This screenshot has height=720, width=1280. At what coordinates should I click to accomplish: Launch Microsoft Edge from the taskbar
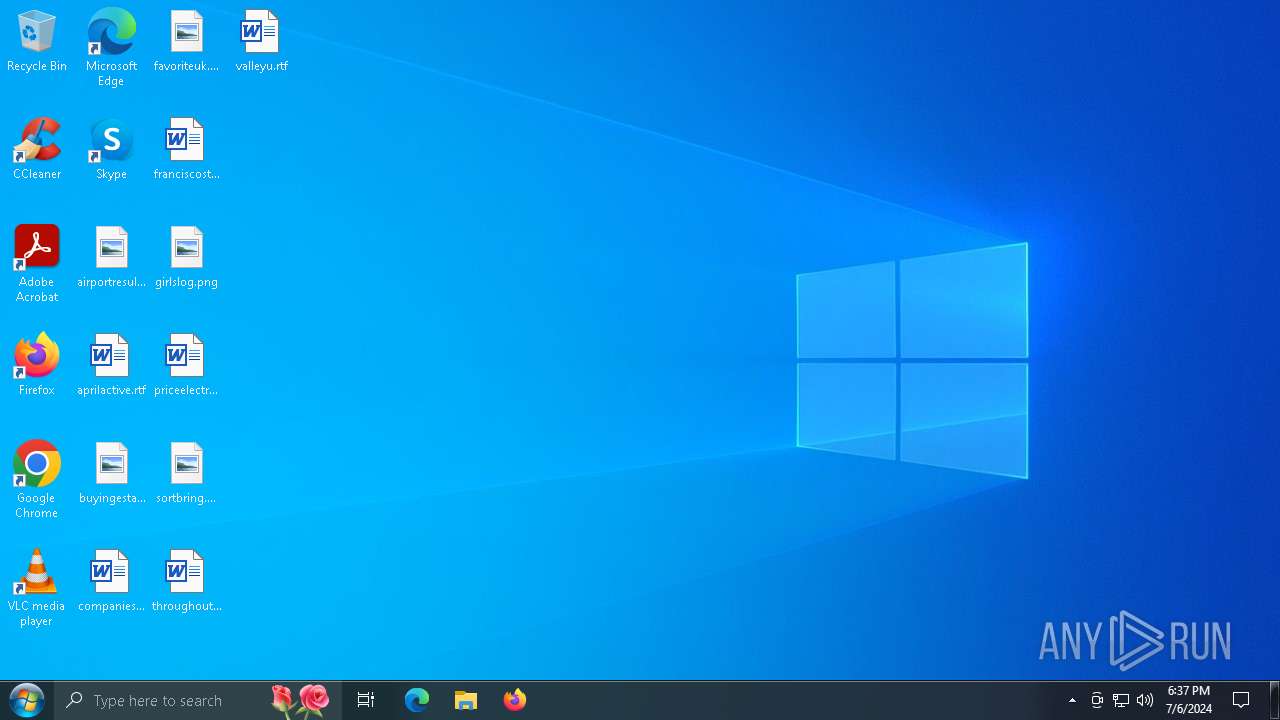(416, 700)
